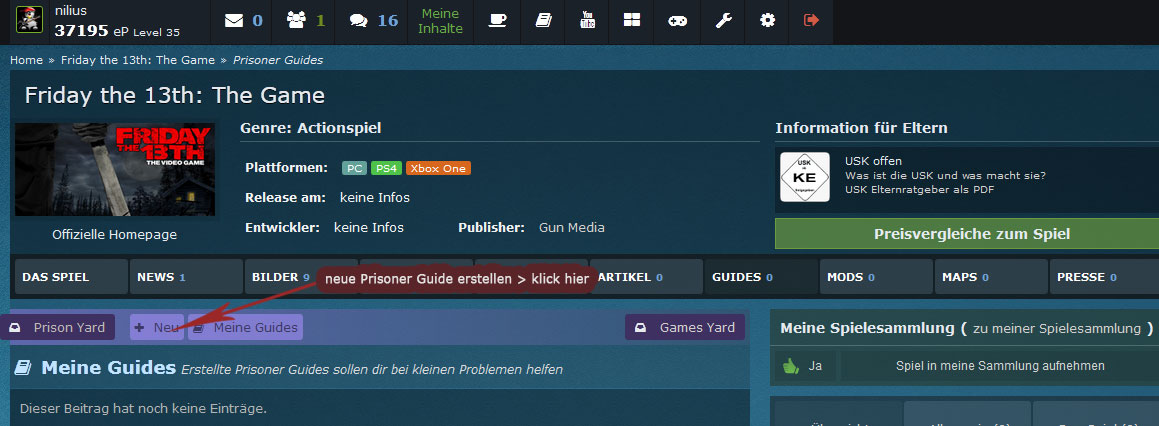Click the Games Yard button
The image size is (1159, 426).
point(685,327)
